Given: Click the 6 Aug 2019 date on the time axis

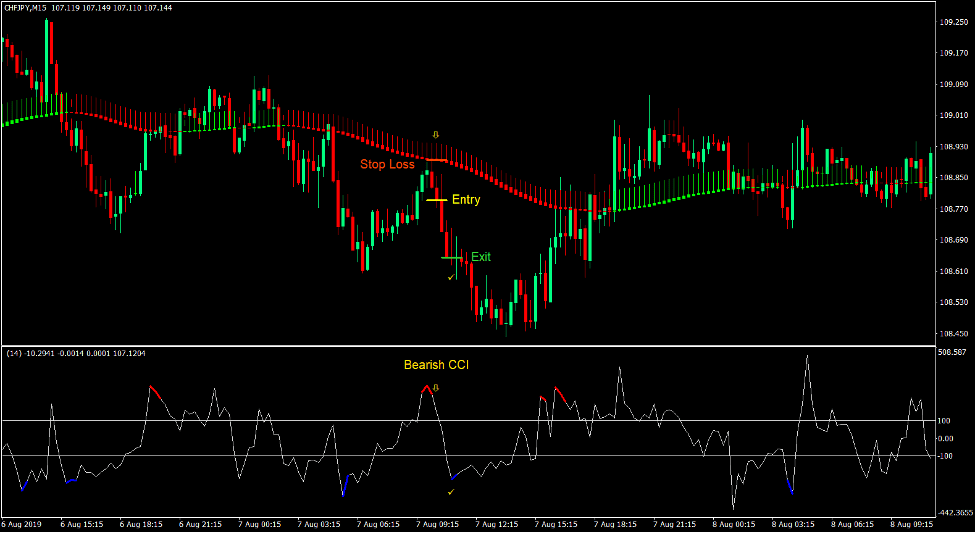Looking at the screenshot, I should pyautogui.click(x=24, y=524).
